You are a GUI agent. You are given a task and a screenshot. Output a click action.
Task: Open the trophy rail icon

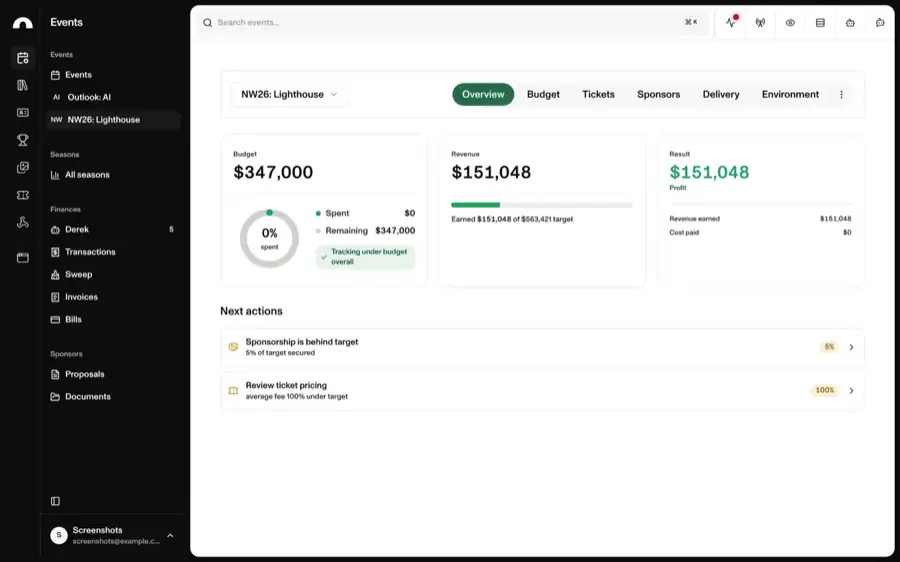point(22,140)
